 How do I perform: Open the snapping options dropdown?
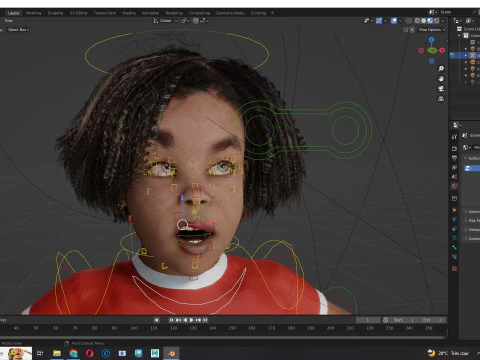[204, 21]
